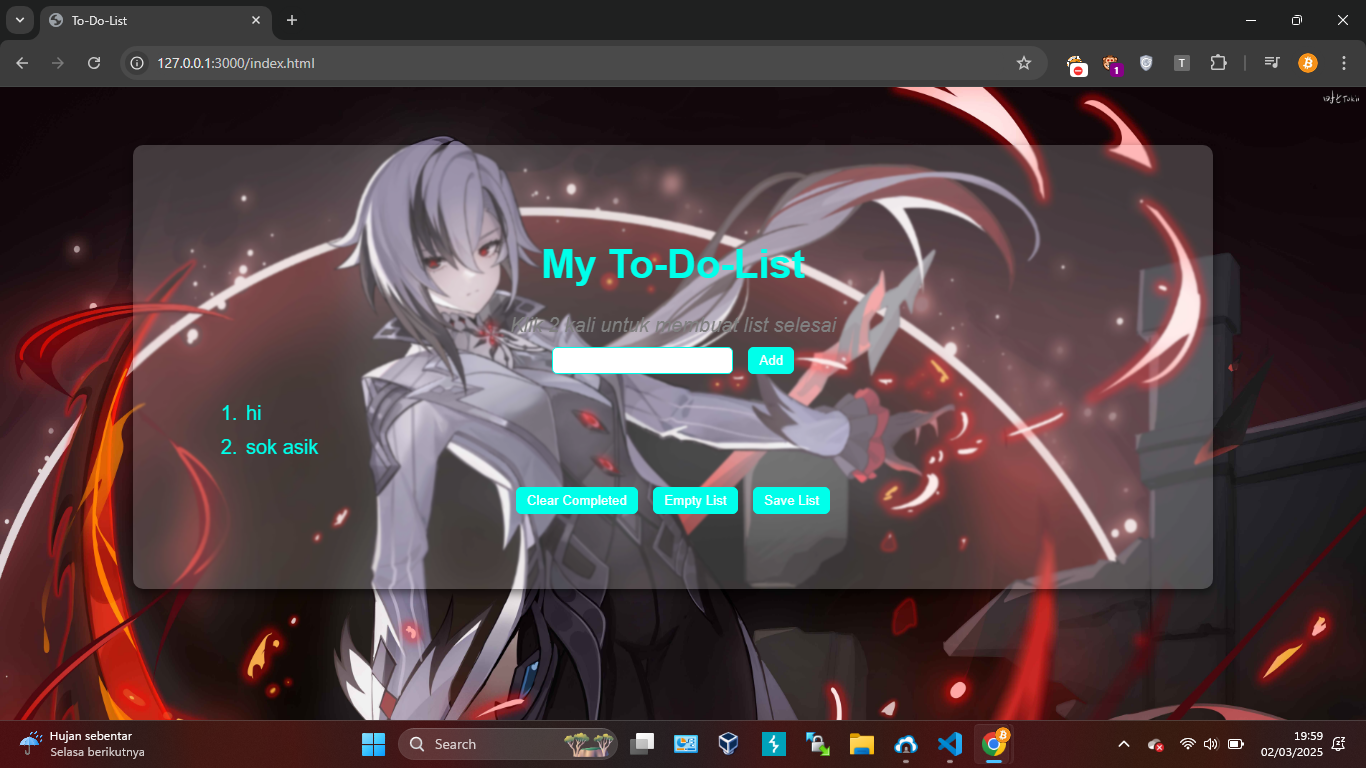
Task: Click the Save List button
Action: (x=791, y=501)
